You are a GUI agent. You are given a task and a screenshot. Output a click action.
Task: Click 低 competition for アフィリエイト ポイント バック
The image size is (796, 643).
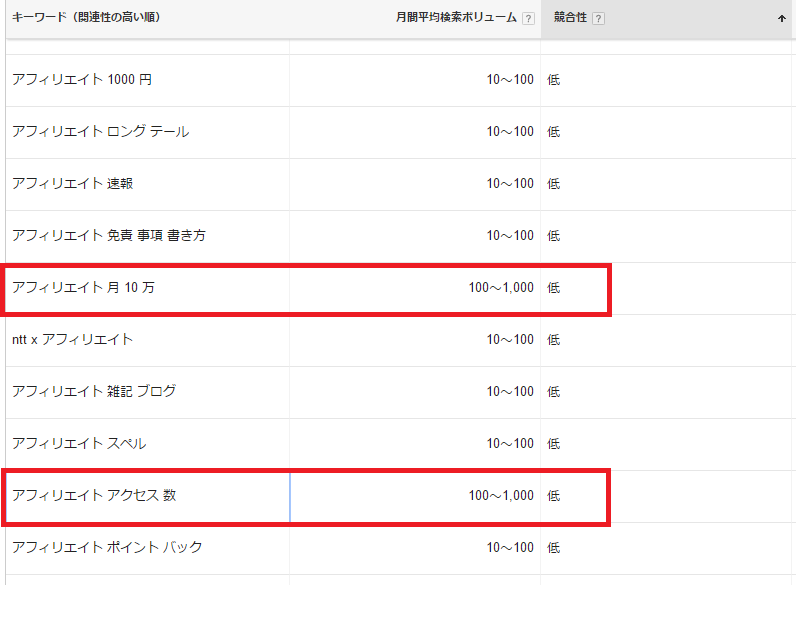[x=553, y=548]
